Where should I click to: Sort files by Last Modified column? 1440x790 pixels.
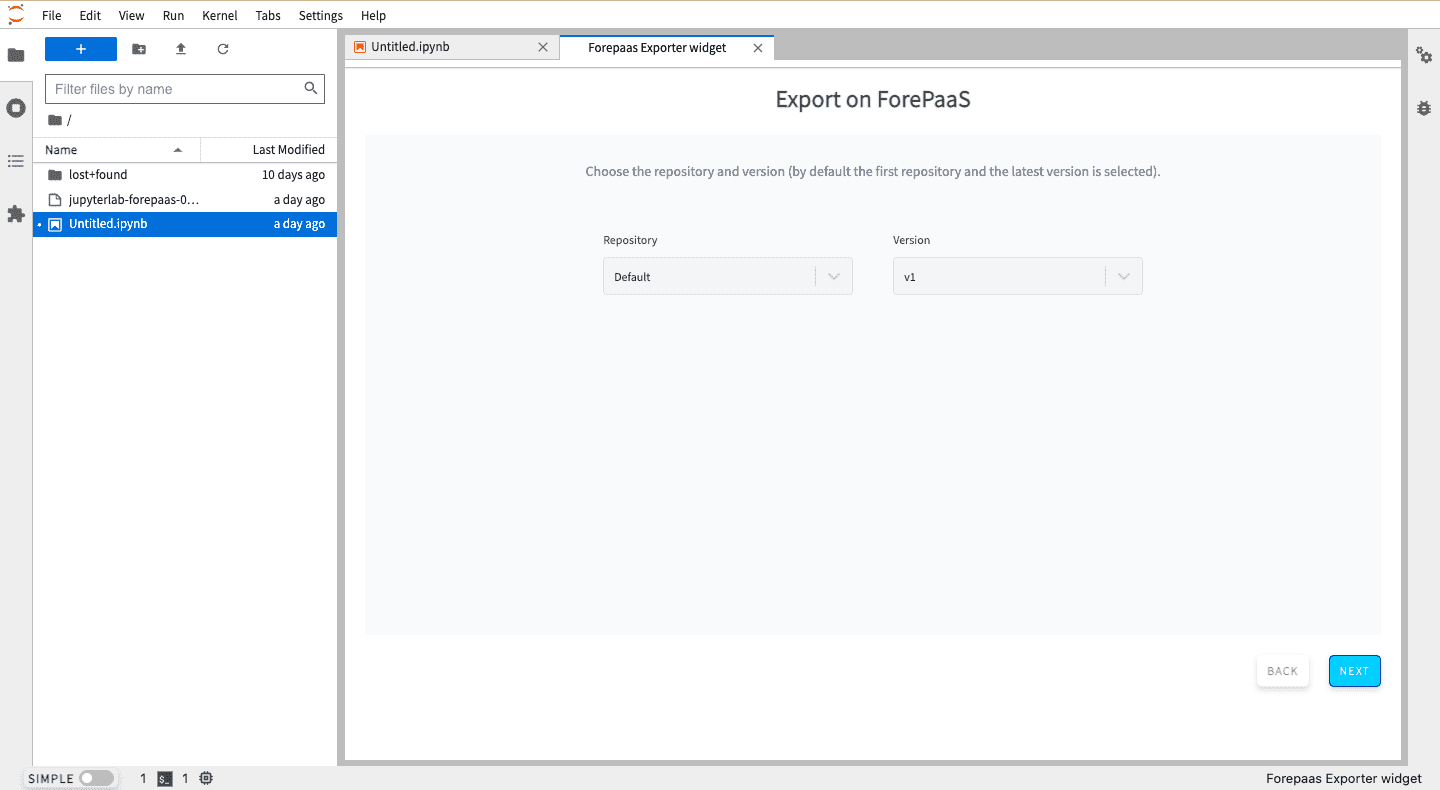point(269,150)
